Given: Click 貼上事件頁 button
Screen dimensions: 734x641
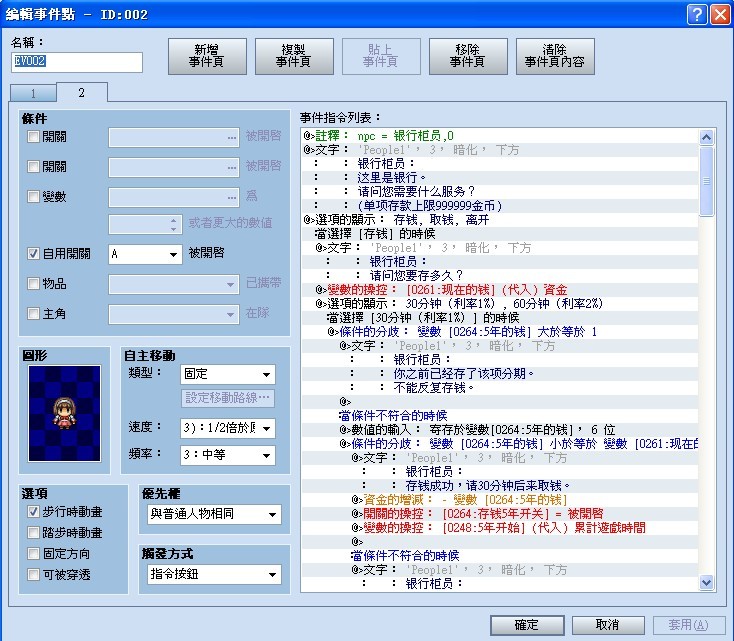Looking at the screenshot, I should pyautogui.click(x=381, y=56).
